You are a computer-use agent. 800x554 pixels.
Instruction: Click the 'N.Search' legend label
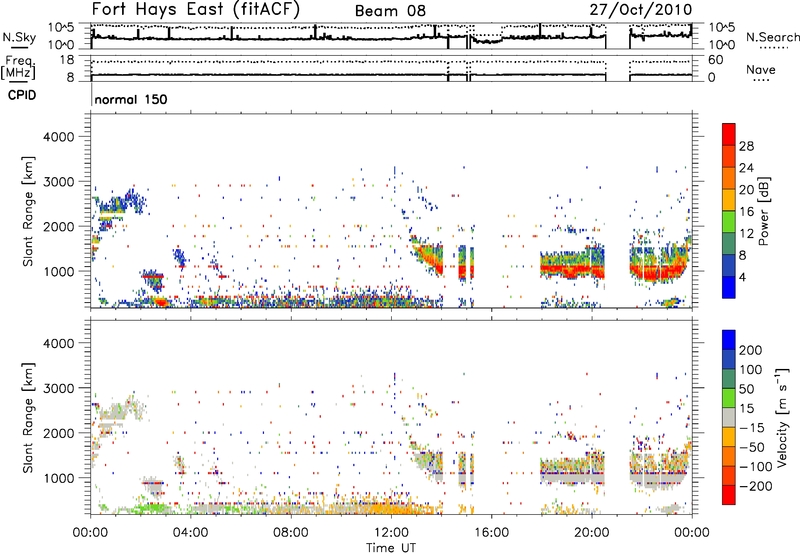[773, 37]
